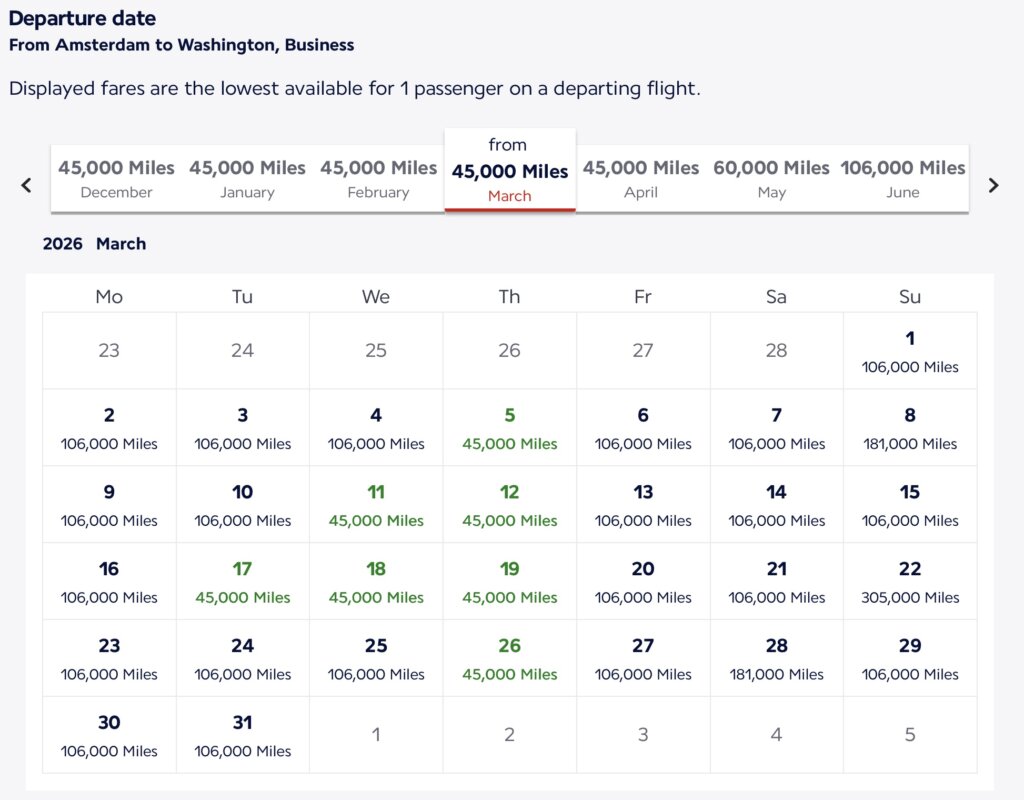The height and width of the screenshot is (800, 1024).
Task: Select the highlighted March tab
Action: [509, 171]
